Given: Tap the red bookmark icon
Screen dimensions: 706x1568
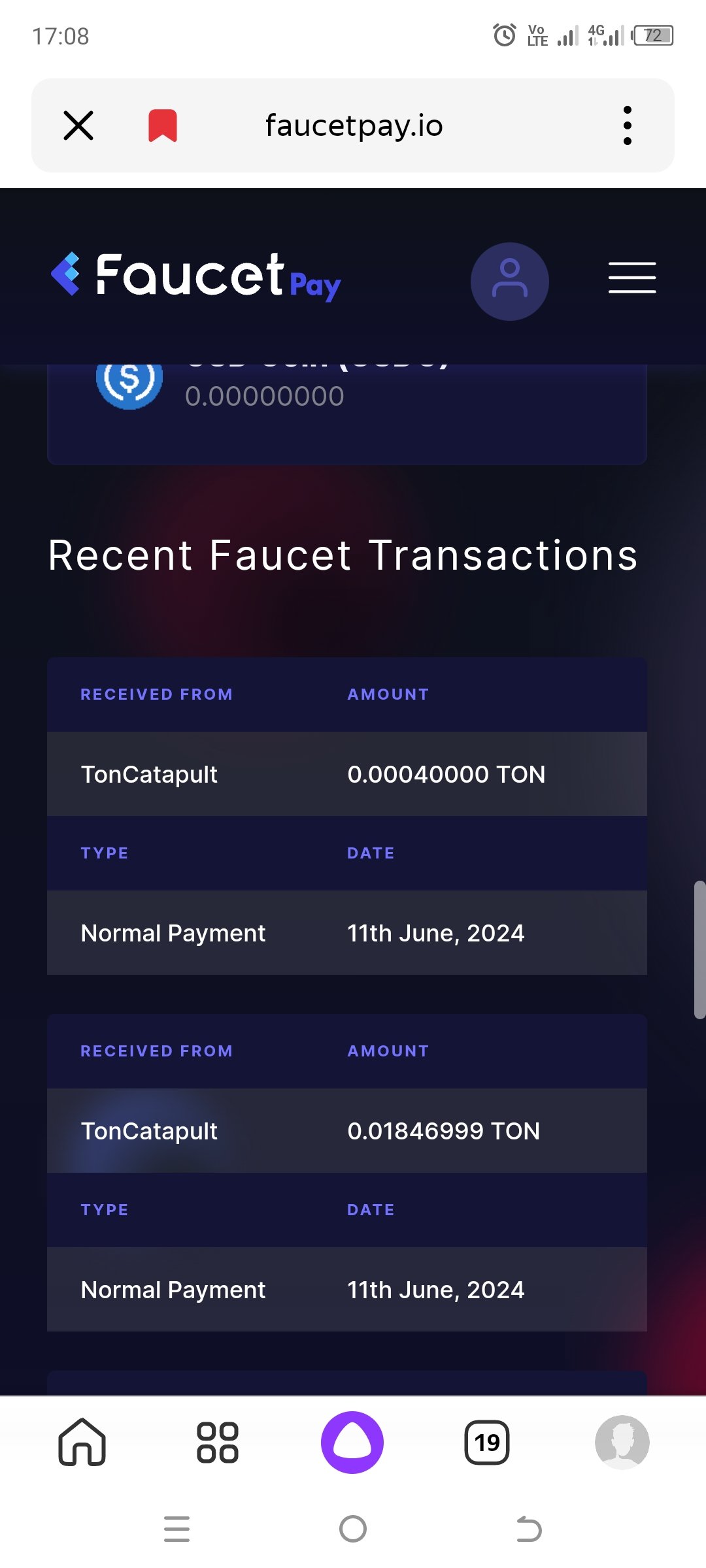Looking at the screenshot, I should 163,125.
